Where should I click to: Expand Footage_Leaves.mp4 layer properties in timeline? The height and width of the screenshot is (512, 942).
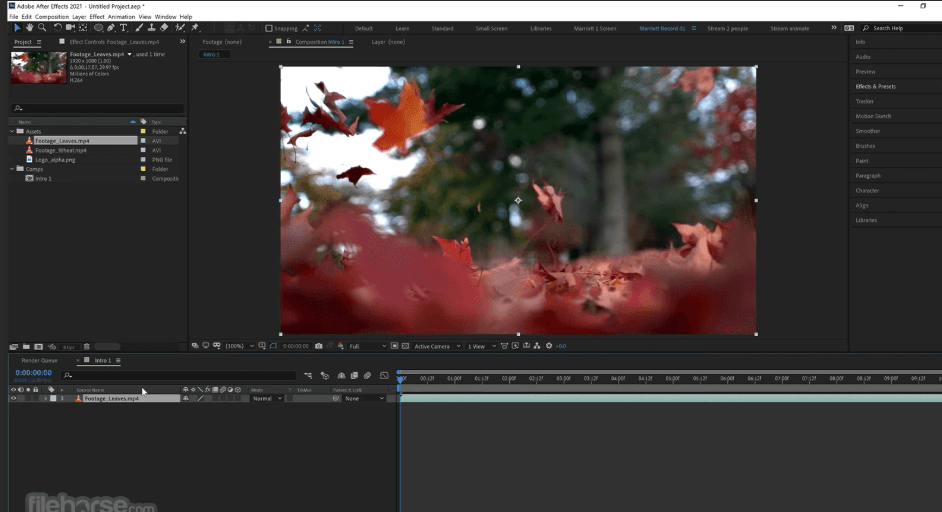point(46,398)
